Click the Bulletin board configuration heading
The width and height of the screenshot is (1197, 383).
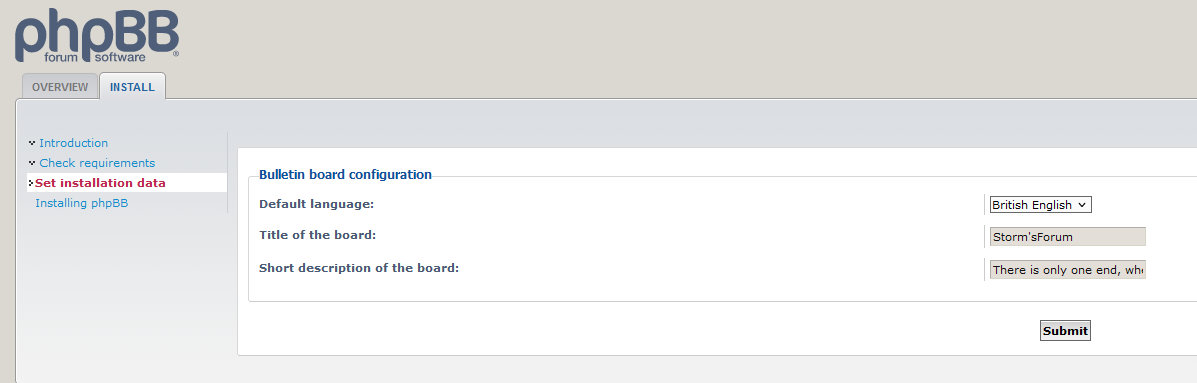(345, 175)
